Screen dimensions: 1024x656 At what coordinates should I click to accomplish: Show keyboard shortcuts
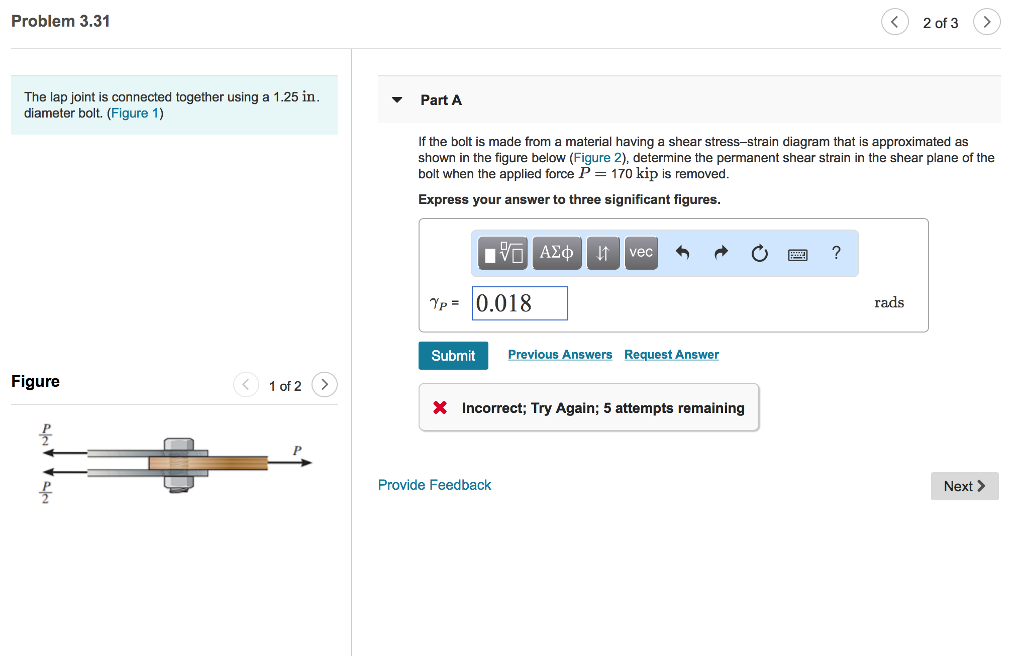[x=798, y=254]
